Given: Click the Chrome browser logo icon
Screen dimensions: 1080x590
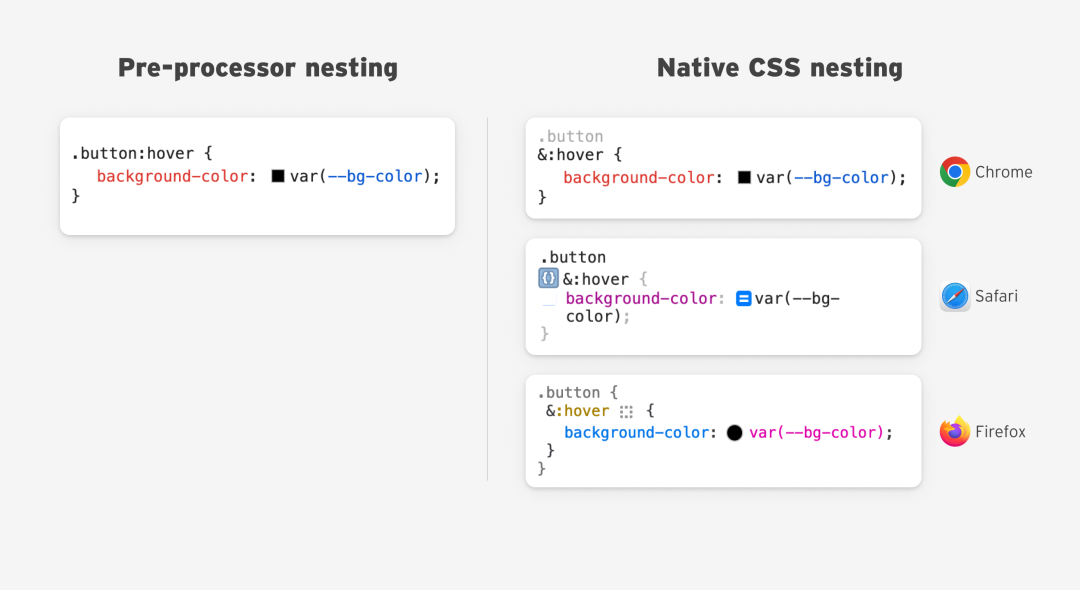Looking at the screenshot, I should click(955, 172).
